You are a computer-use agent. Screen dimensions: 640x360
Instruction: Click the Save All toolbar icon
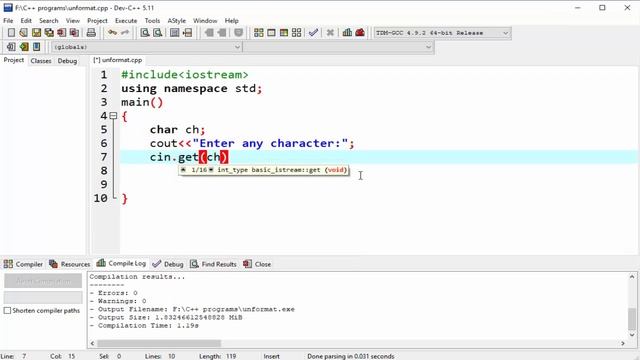pos(49,33)
